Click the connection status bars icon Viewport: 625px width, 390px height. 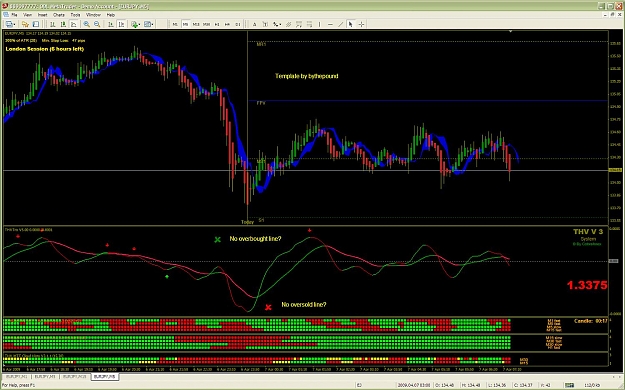pos(570,385)
